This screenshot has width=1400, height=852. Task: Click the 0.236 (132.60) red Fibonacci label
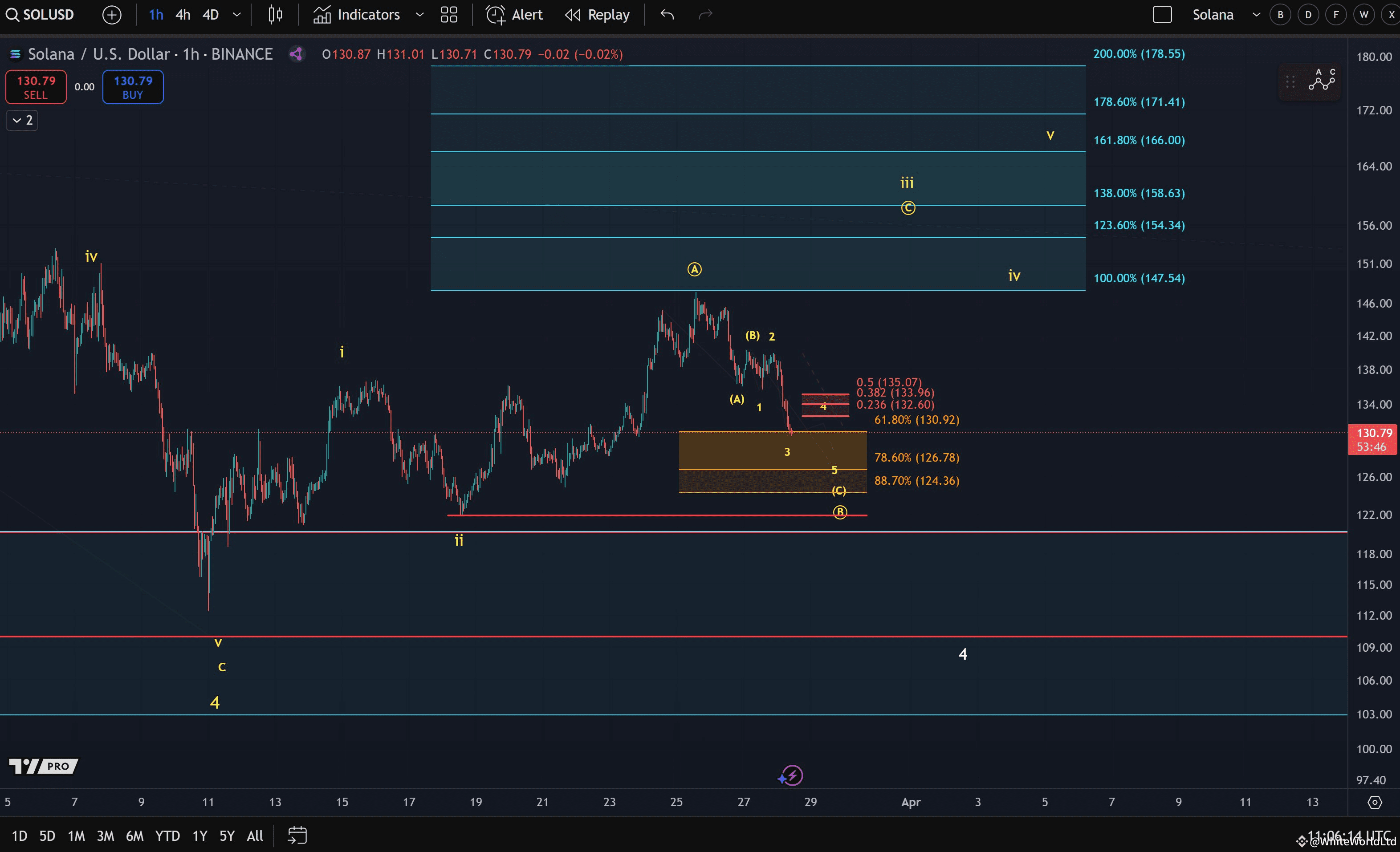pyautogui.click(x=895, y=405)
